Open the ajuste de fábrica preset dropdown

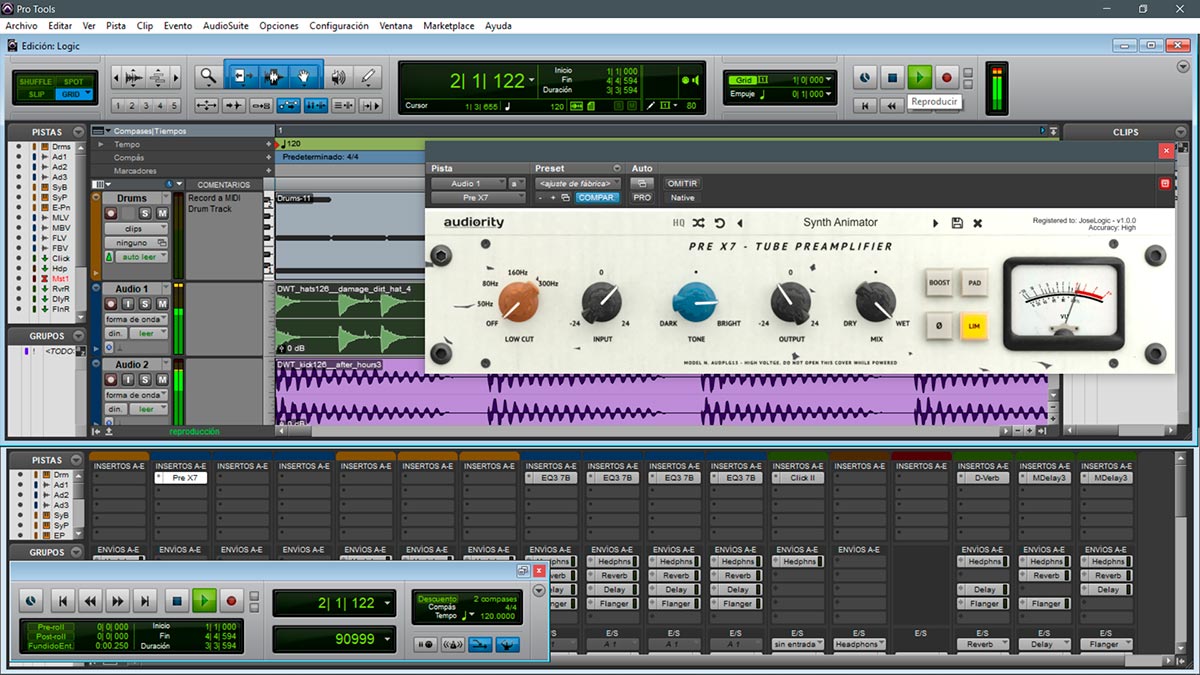(578, 184)
